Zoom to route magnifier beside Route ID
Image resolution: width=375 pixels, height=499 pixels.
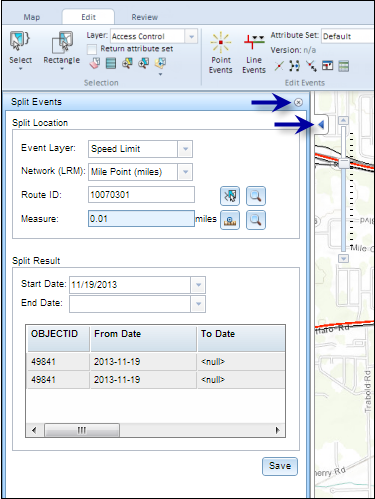coord(256,196)
